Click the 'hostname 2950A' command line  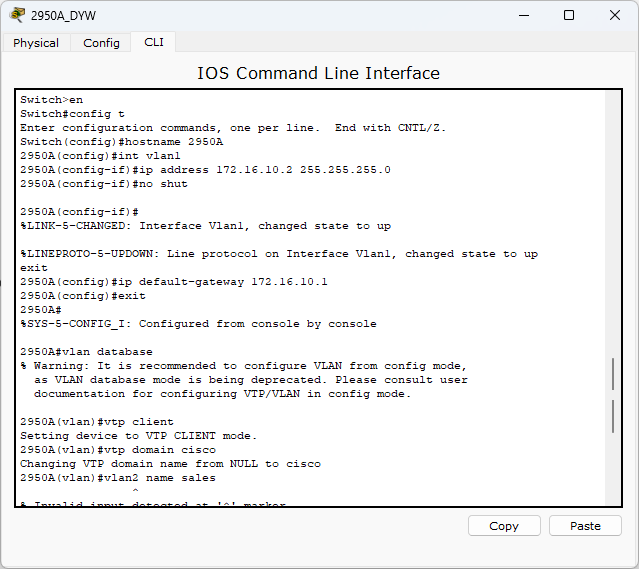121,142
